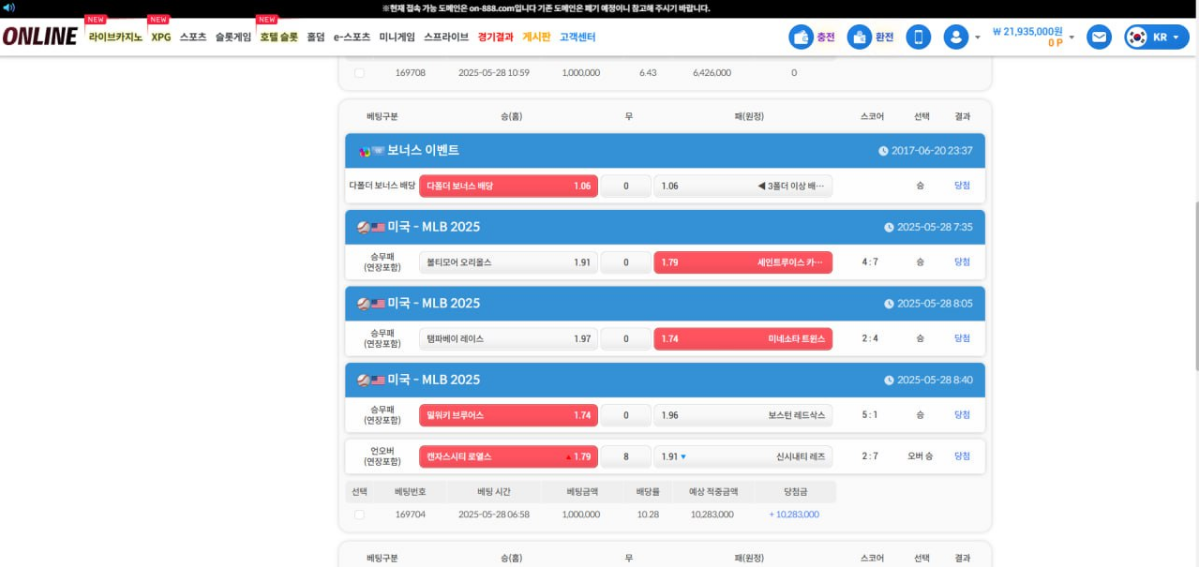Select 신시내티 레즈 1.91 under button
This screenshot has height=587, width=1204.
coord(743,457)
